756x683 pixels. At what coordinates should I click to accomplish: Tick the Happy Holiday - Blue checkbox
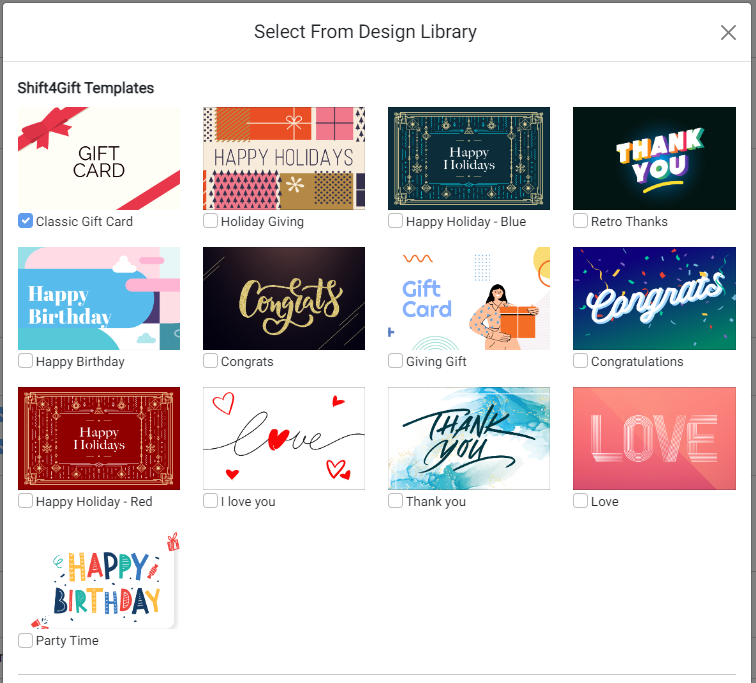click(x=396, y=221)
